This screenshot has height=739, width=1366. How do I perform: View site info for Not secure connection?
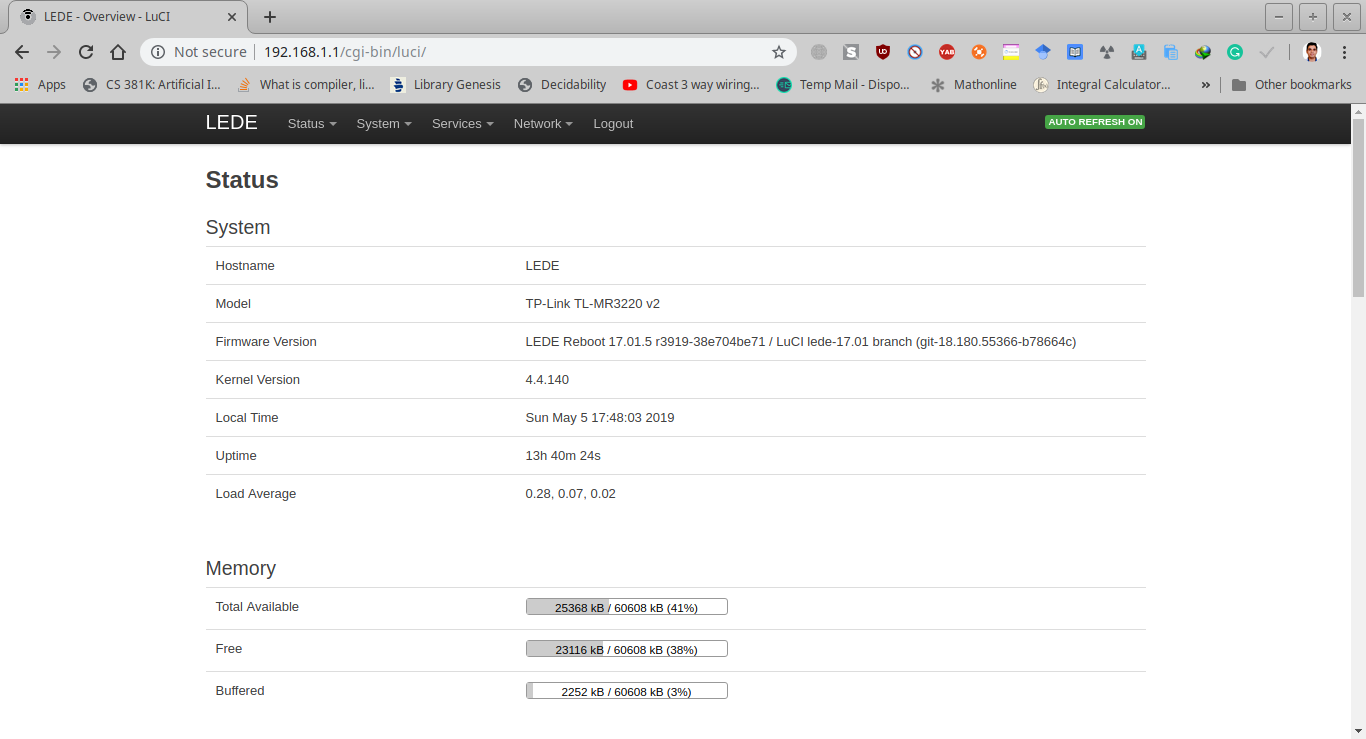[198, 52]
